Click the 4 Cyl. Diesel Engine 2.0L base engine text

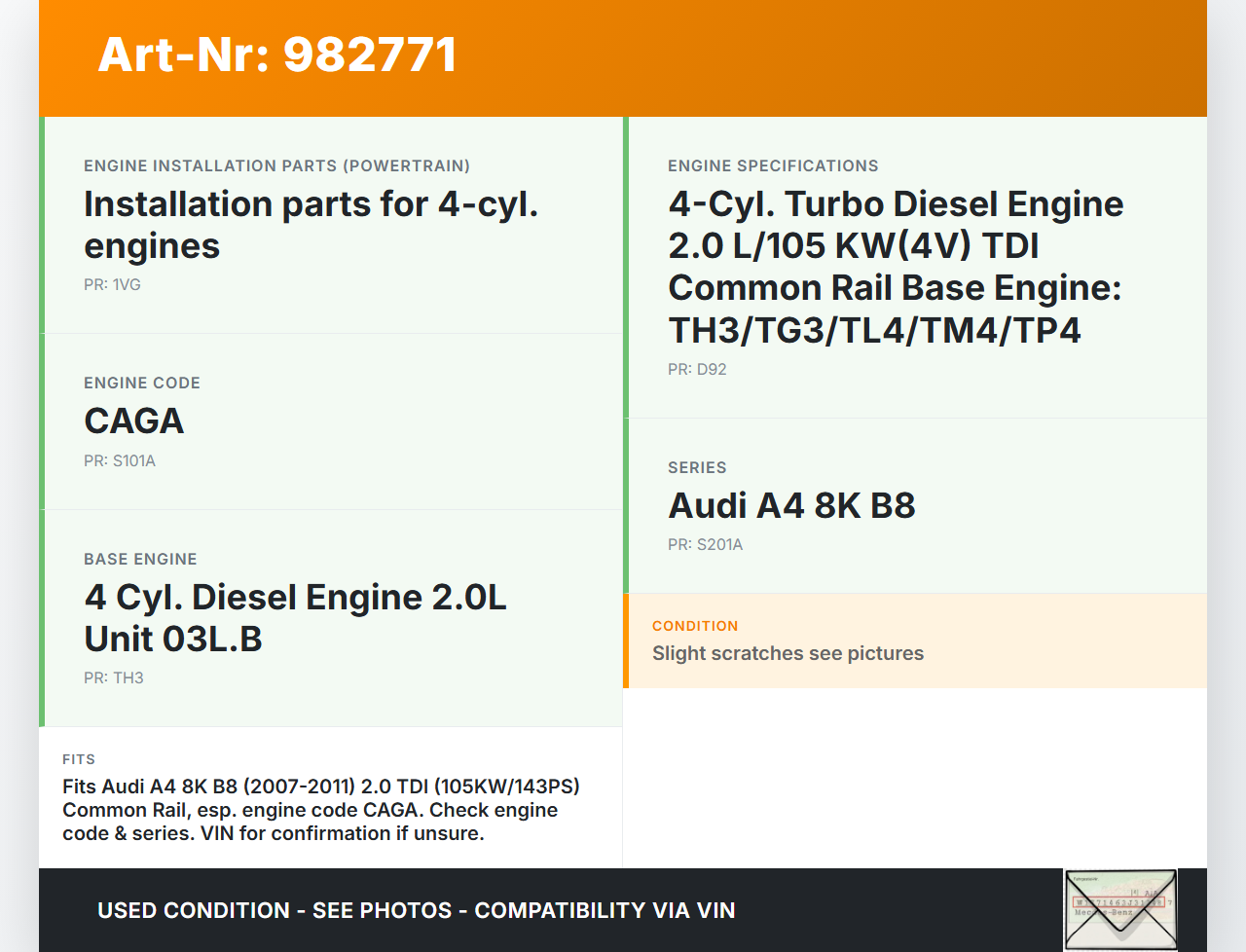pos(295,618)
